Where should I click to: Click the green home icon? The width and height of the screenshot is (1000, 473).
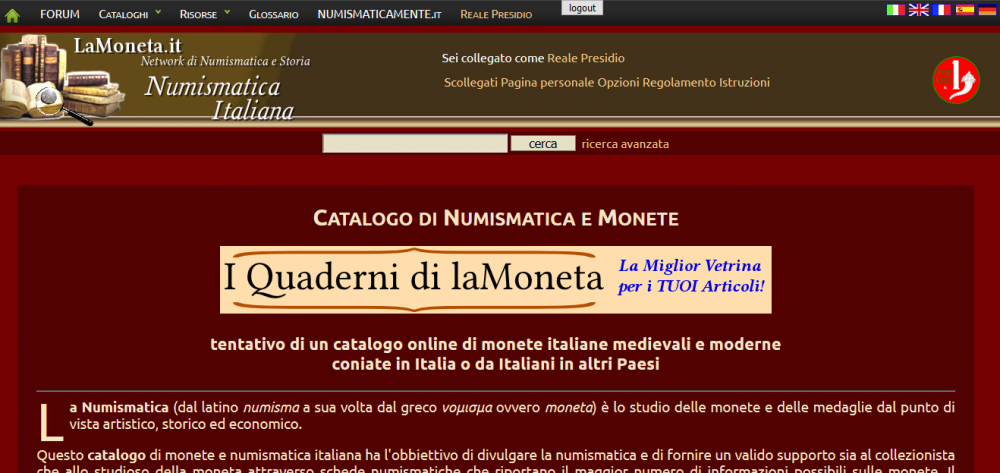[x=13, y=15]
